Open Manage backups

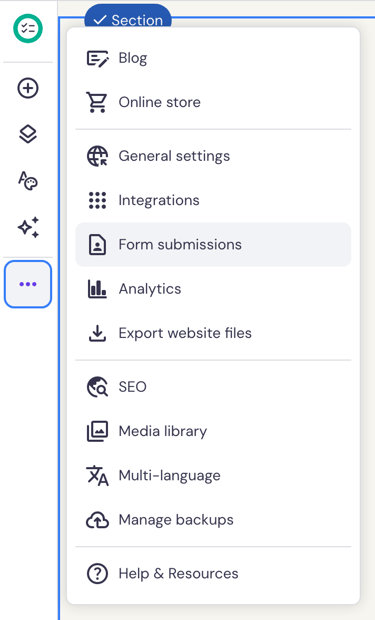[x=213, y=520]
